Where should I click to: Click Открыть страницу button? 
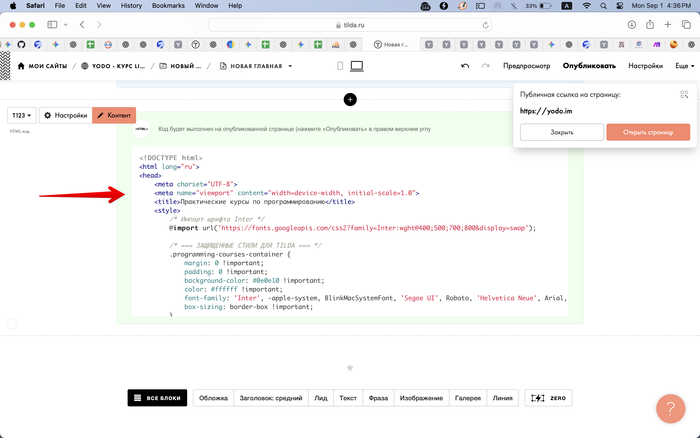tap(648, 132)
